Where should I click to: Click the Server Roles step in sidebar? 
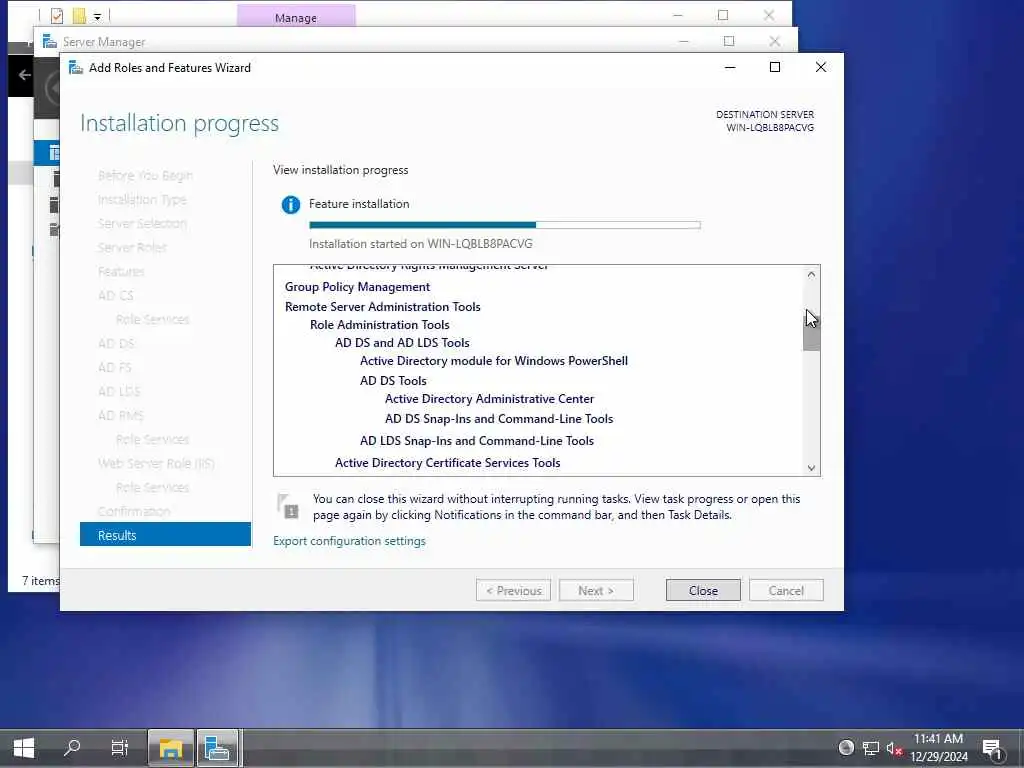coord(132,248)
